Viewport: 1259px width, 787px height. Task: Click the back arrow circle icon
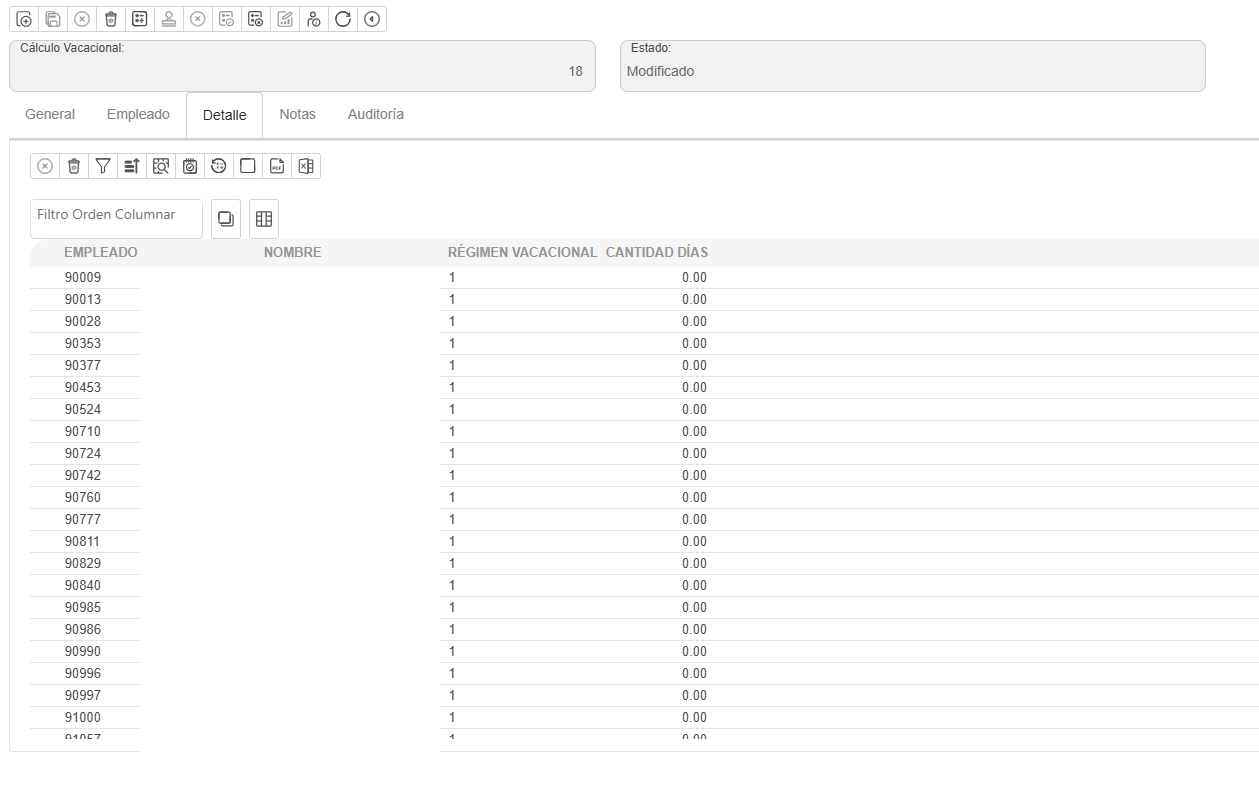pos(372,19)
